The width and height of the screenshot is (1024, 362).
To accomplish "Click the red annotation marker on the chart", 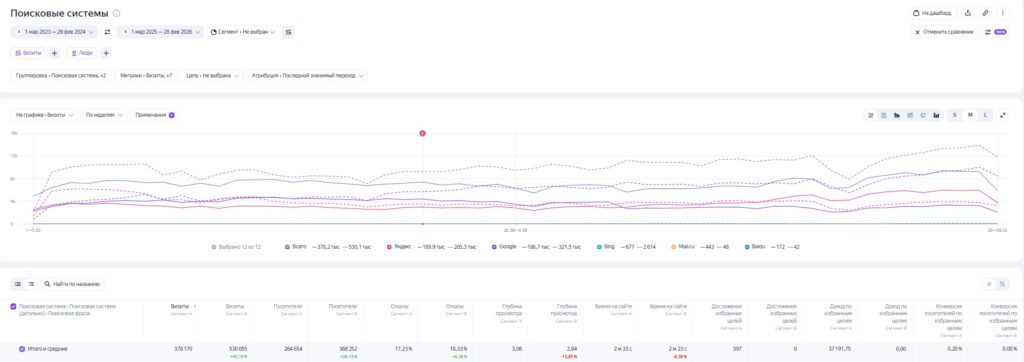I will (422, 133).
